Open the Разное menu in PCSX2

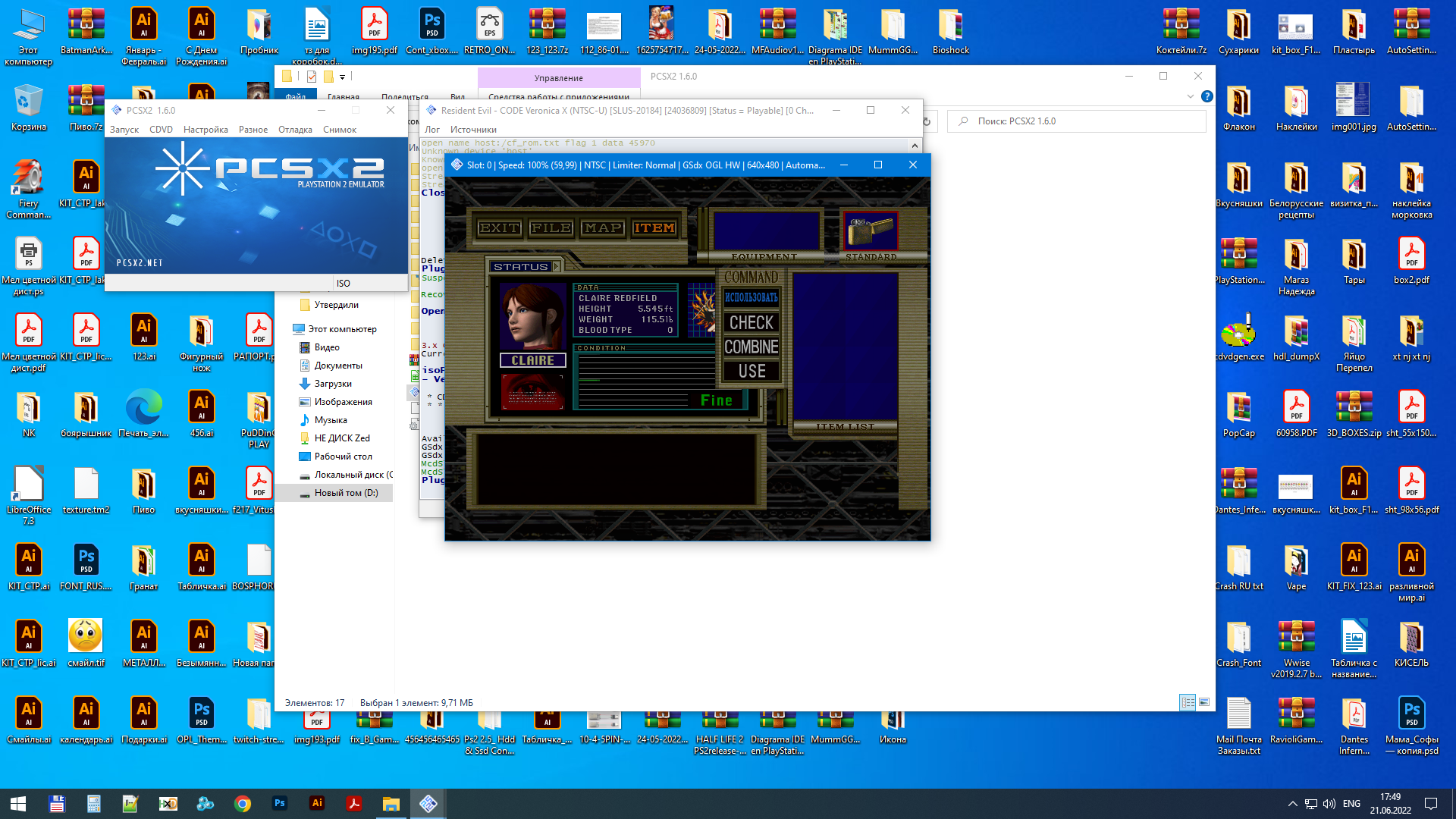click(253, 130)
